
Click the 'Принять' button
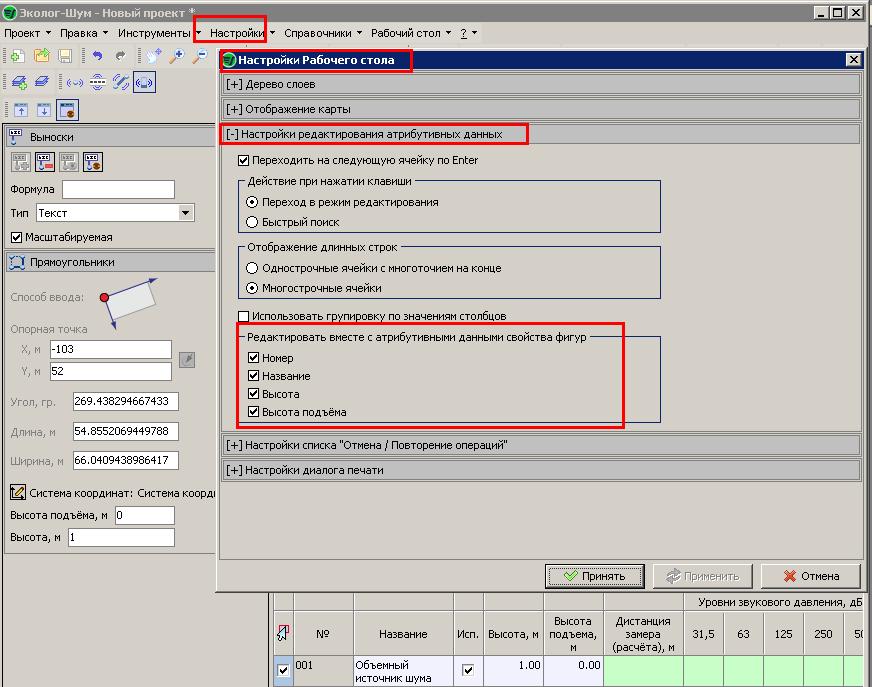pyautogui.click(x=594, y=576)
